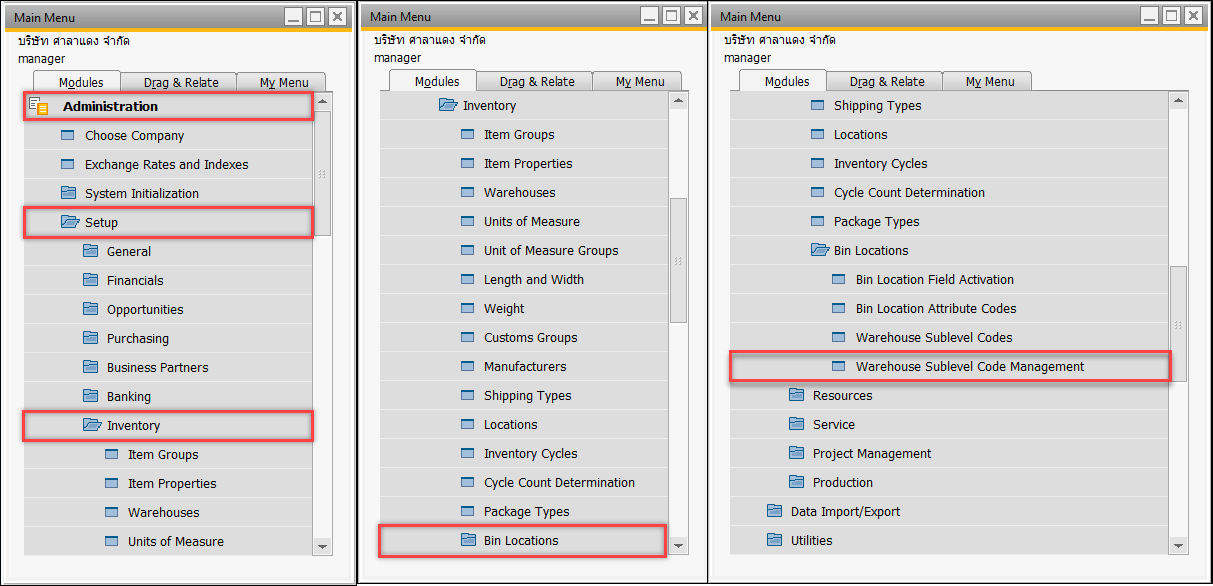Expand Utilities folder in right window
This screenshot has width=1213, height=586.
coord(948,540)
